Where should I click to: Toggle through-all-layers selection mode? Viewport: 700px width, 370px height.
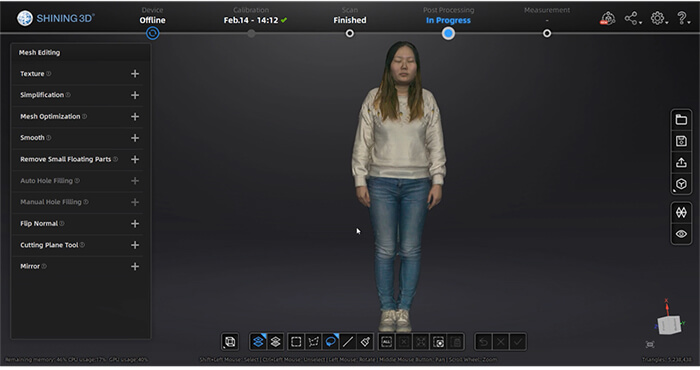tap(275, 342)
